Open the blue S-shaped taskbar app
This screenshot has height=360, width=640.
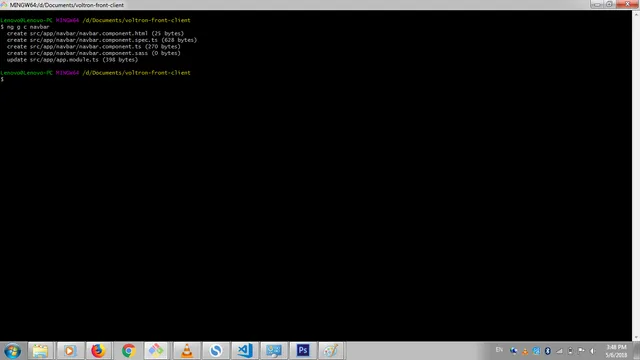(216, 351)
